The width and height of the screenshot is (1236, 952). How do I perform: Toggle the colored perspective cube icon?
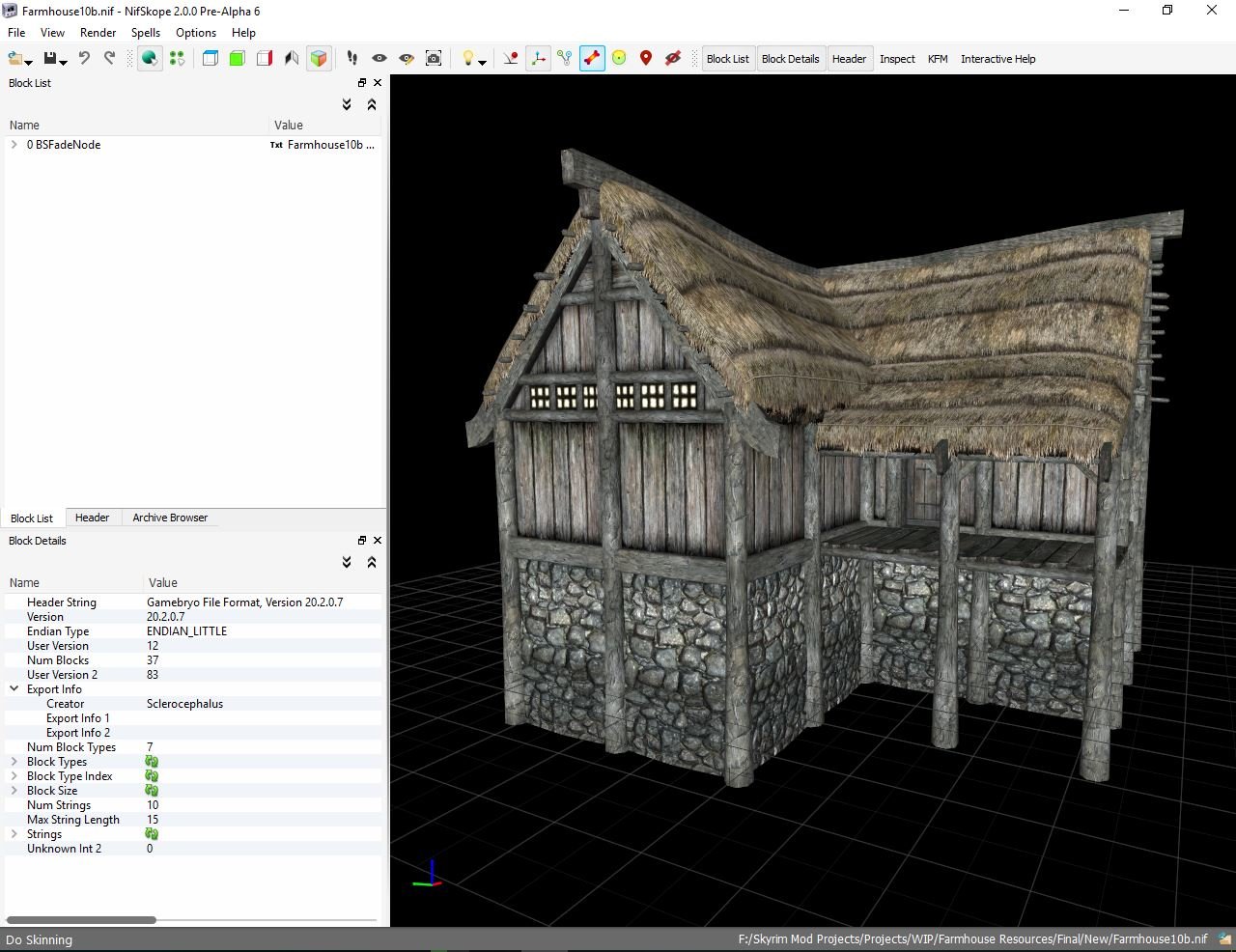[x=319, y=59]
